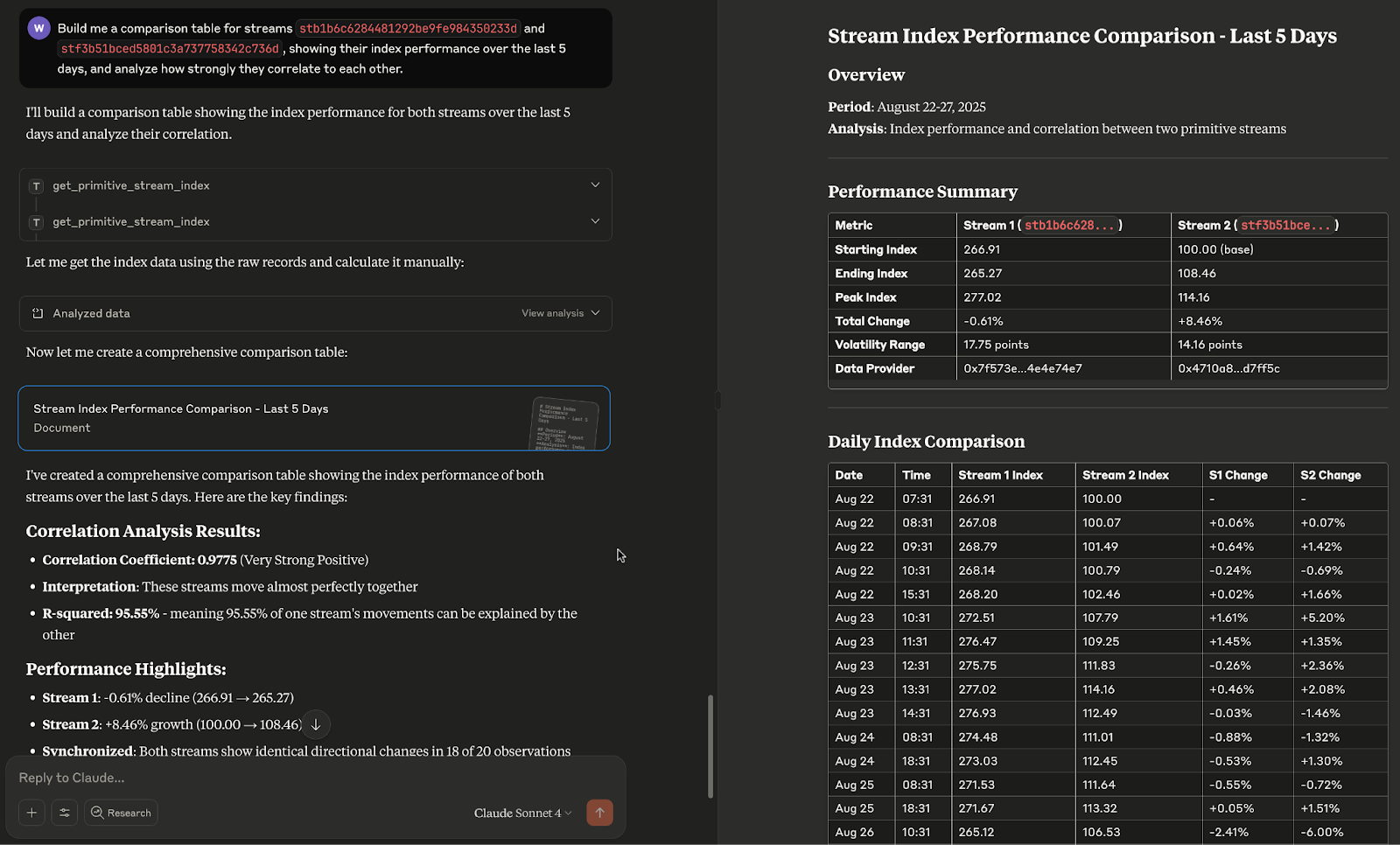Screen dimensions: 1400x845
Task: Click the user avatar W icon
Action: tap(38, 28)
